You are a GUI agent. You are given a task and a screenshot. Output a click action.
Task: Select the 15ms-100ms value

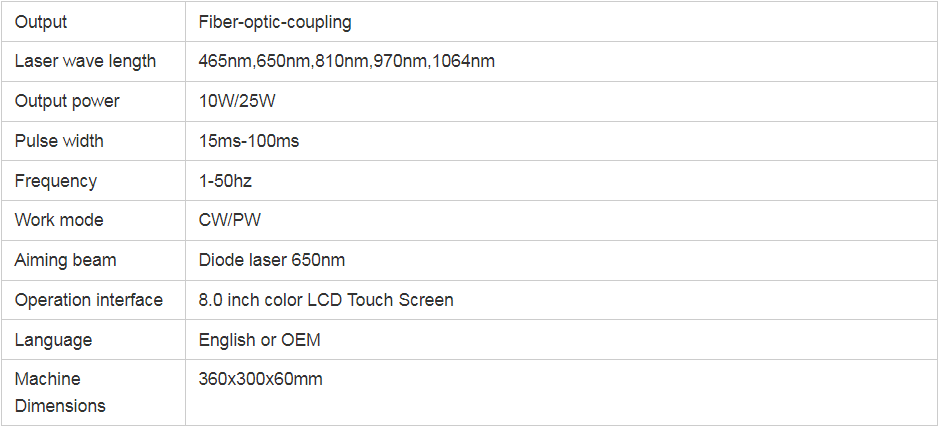pyautogui.click(x=249, y=141)
